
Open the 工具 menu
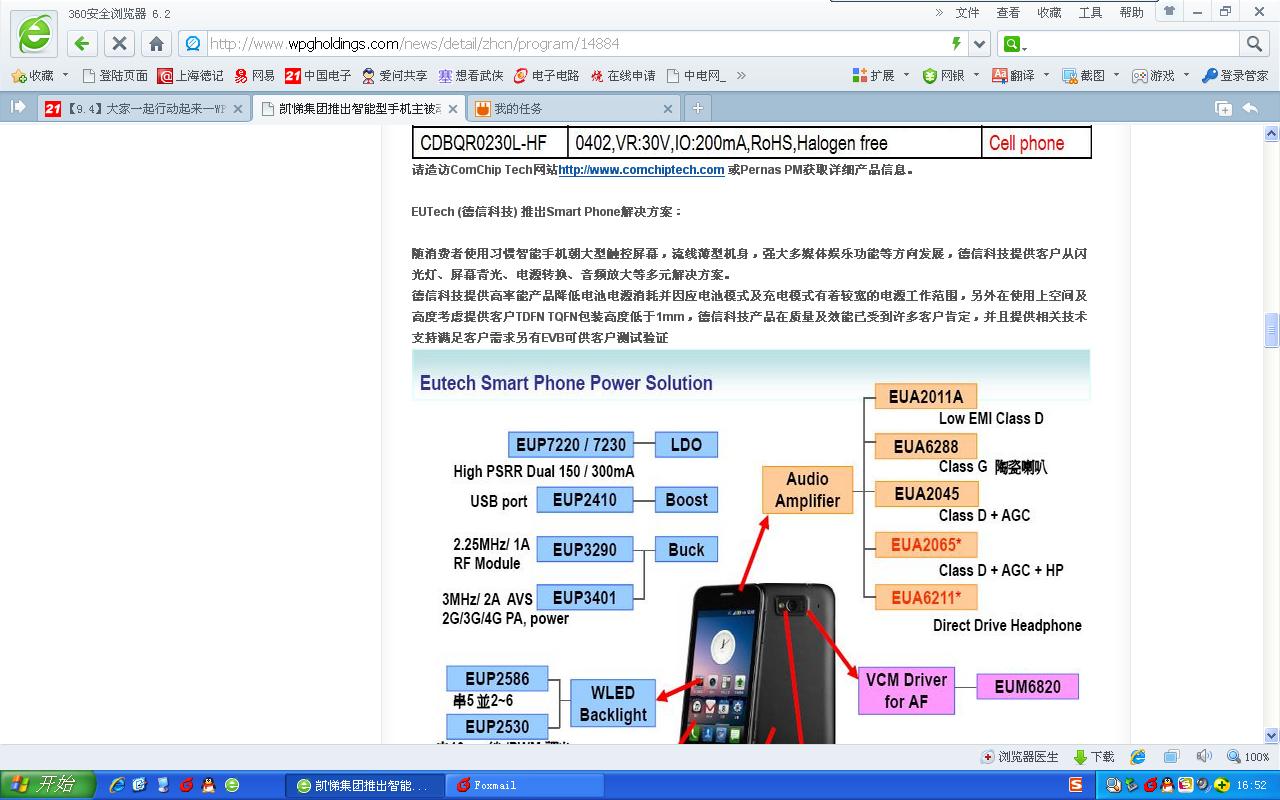(1090, 12)
